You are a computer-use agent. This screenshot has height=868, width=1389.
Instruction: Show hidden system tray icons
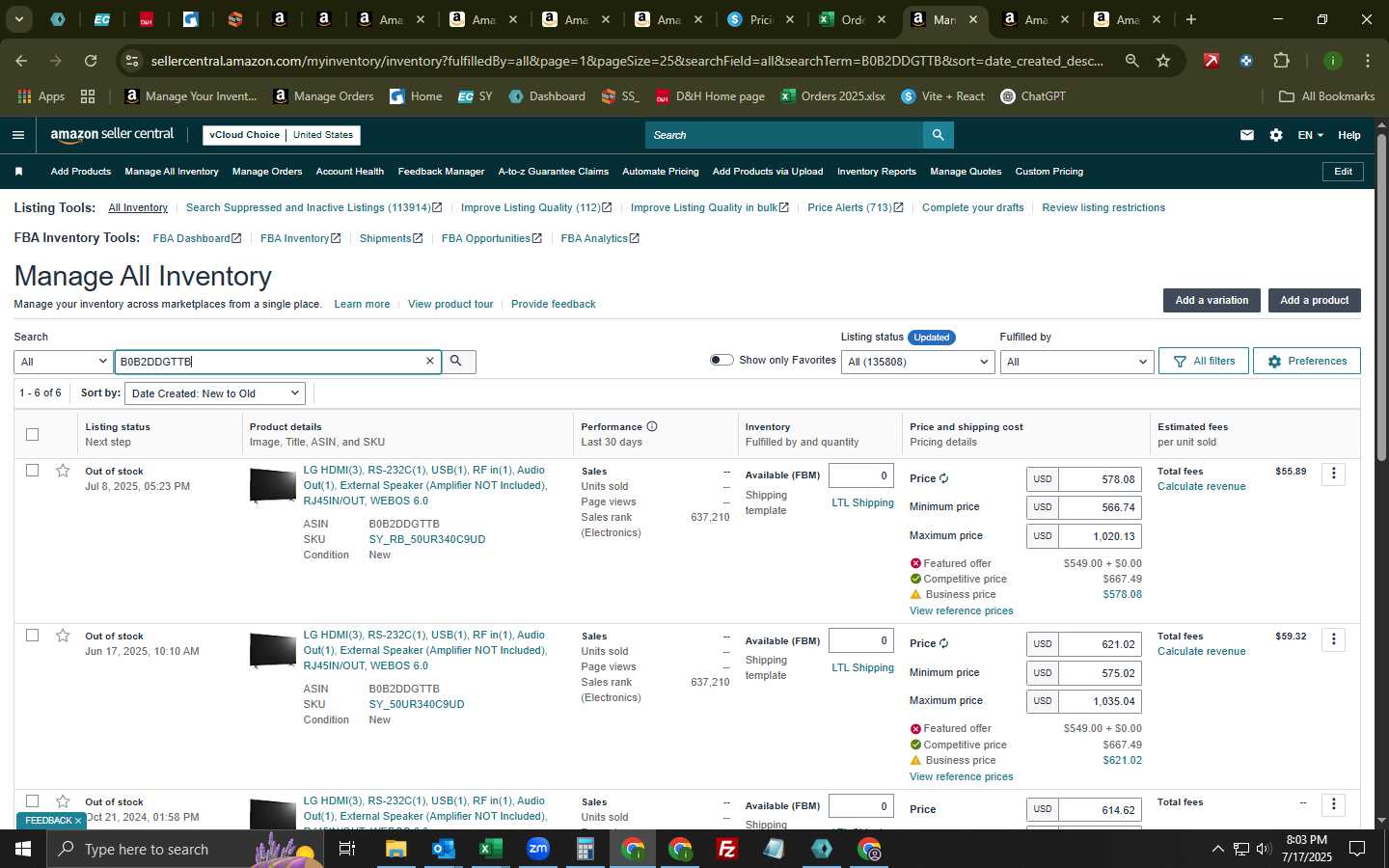click(x=1217, y=849)
